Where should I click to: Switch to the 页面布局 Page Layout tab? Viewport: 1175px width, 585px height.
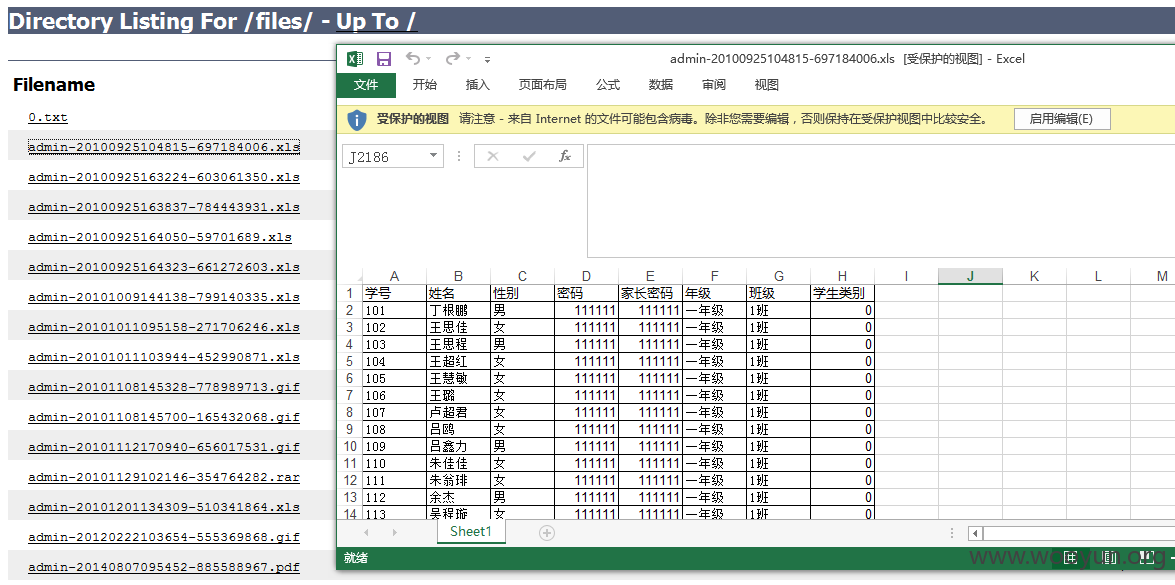point(543,85)
